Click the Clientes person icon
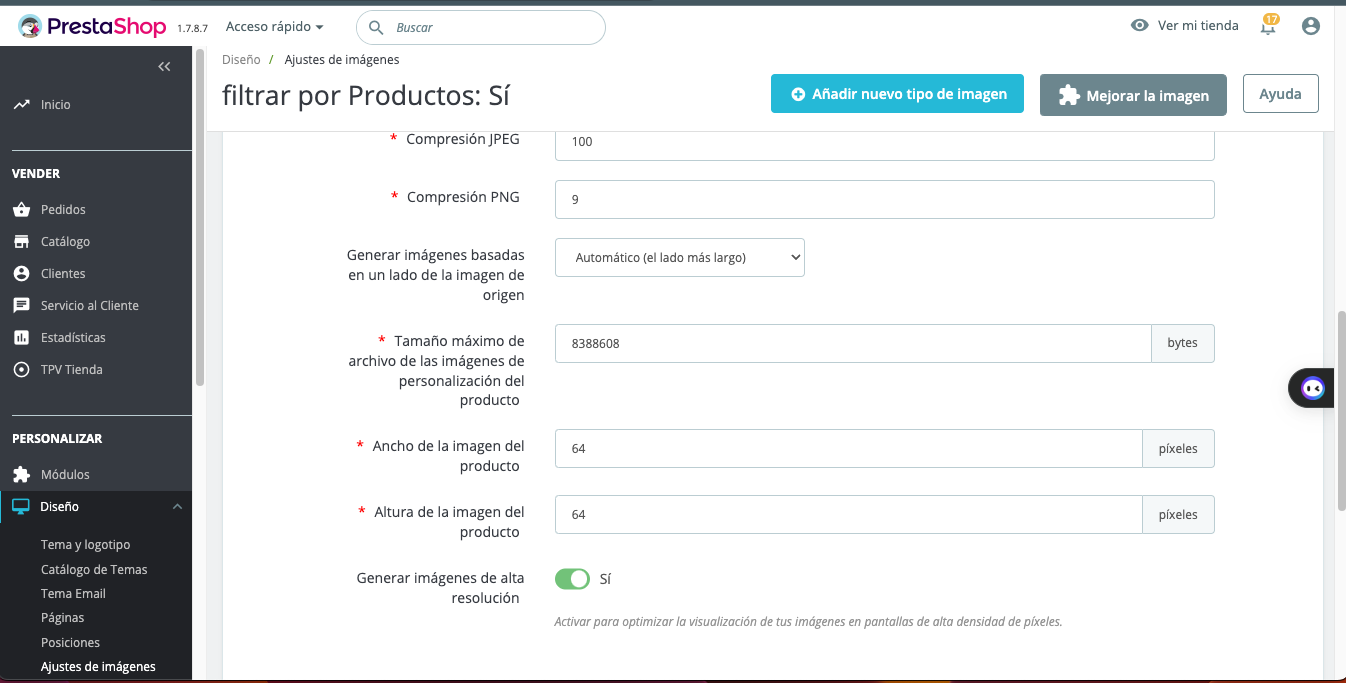The height and width of the screenshot is (683, 1346). pos(21,274)
